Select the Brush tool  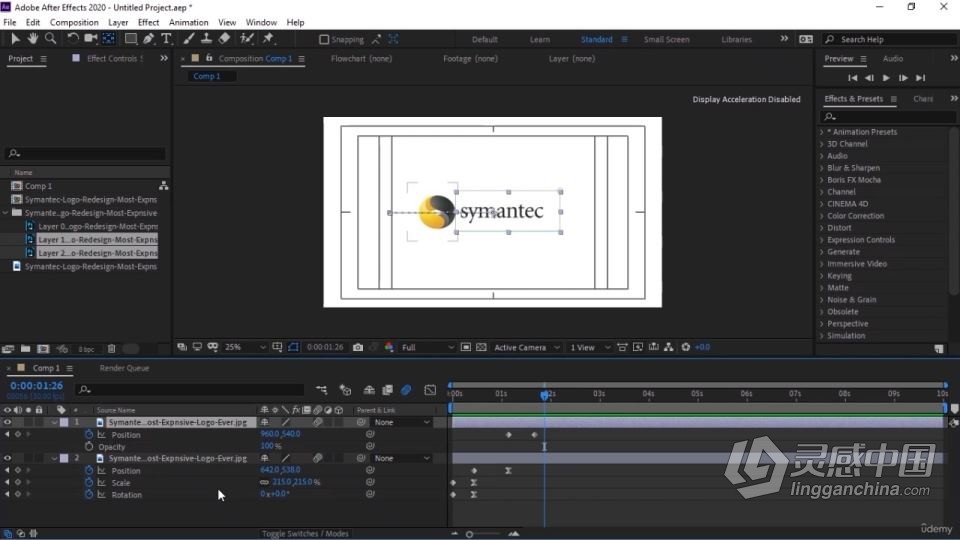pyautogui.click(x=189, y=39)
